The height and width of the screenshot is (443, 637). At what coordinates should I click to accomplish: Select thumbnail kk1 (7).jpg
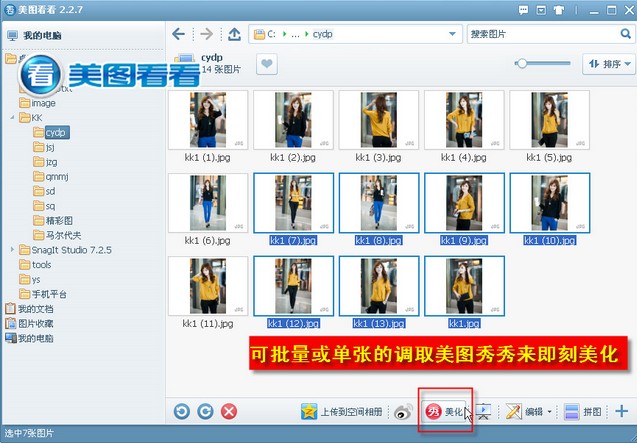(293, 203)
